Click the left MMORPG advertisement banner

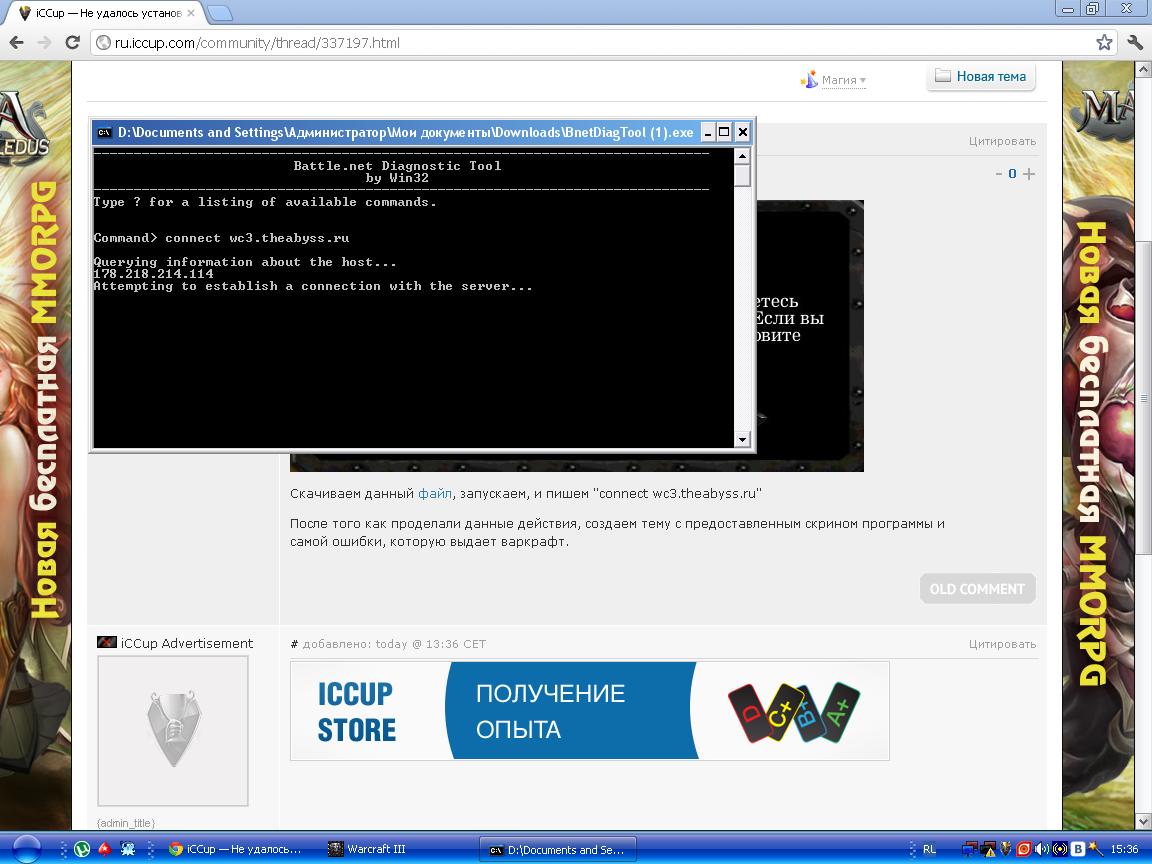[x=35, y=445]
